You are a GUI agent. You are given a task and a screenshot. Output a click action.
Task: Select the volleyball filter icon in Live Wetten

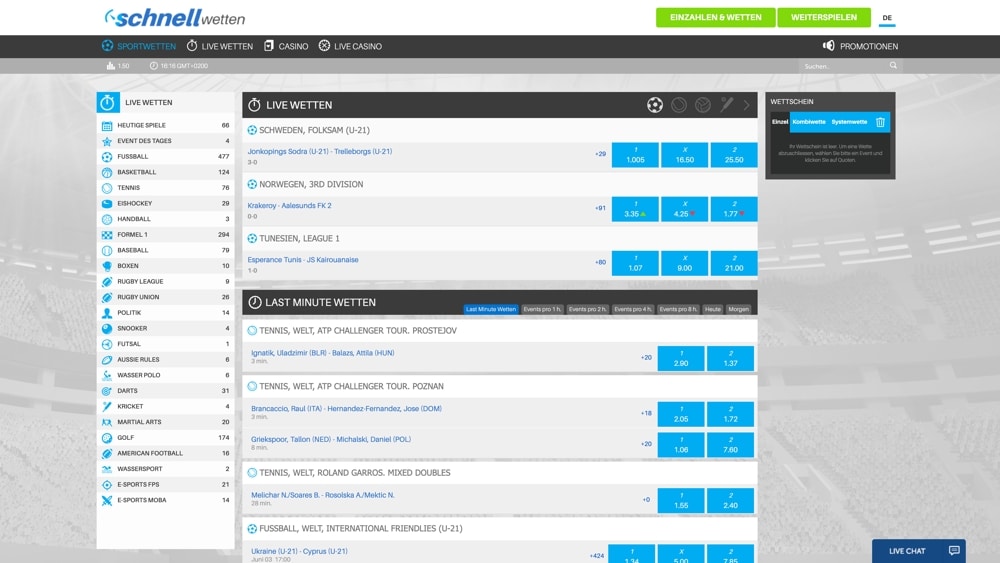703,105
